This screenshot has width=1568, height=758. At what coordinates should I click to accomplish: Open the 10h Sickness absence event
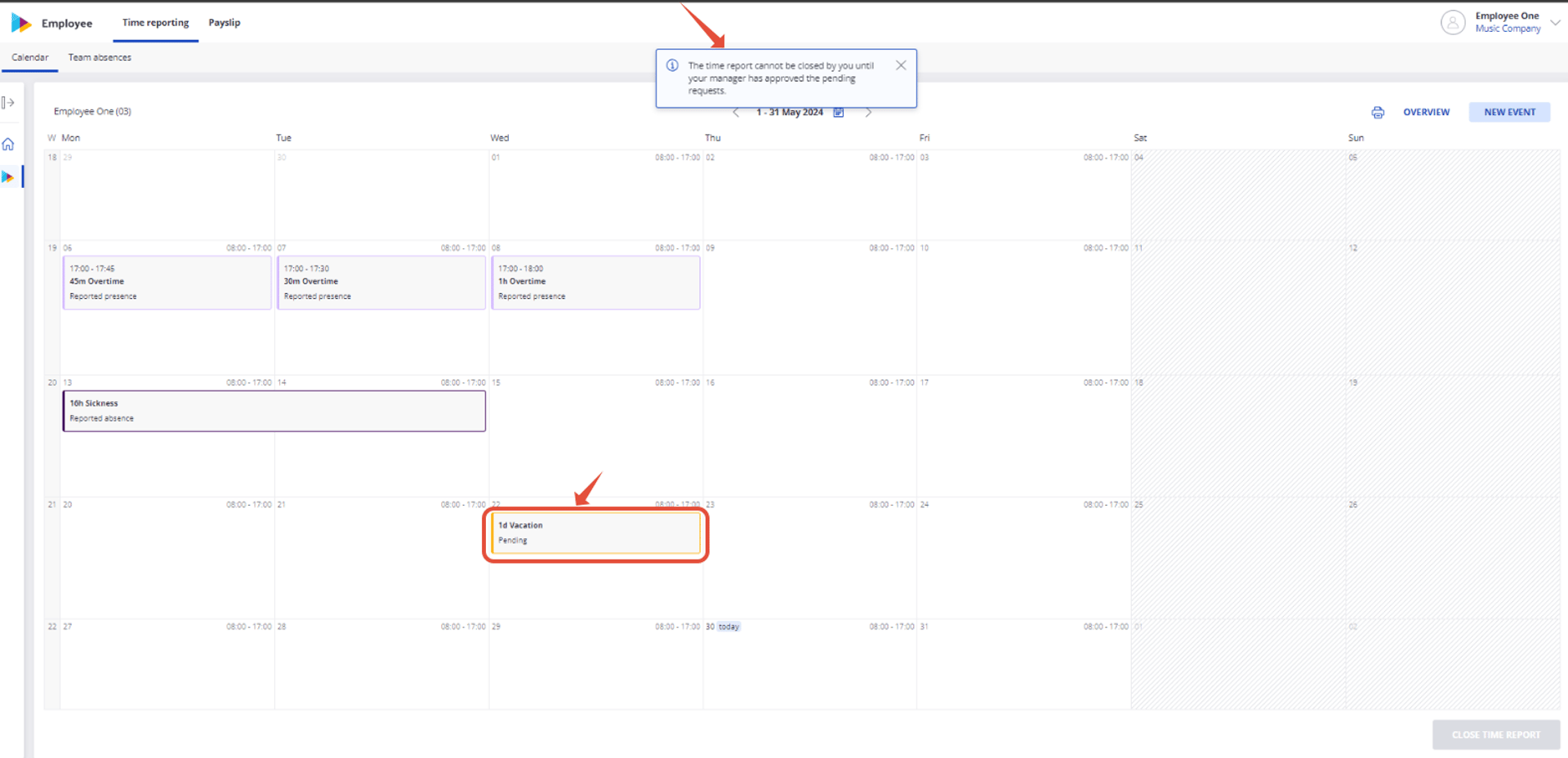coord(274,411)
